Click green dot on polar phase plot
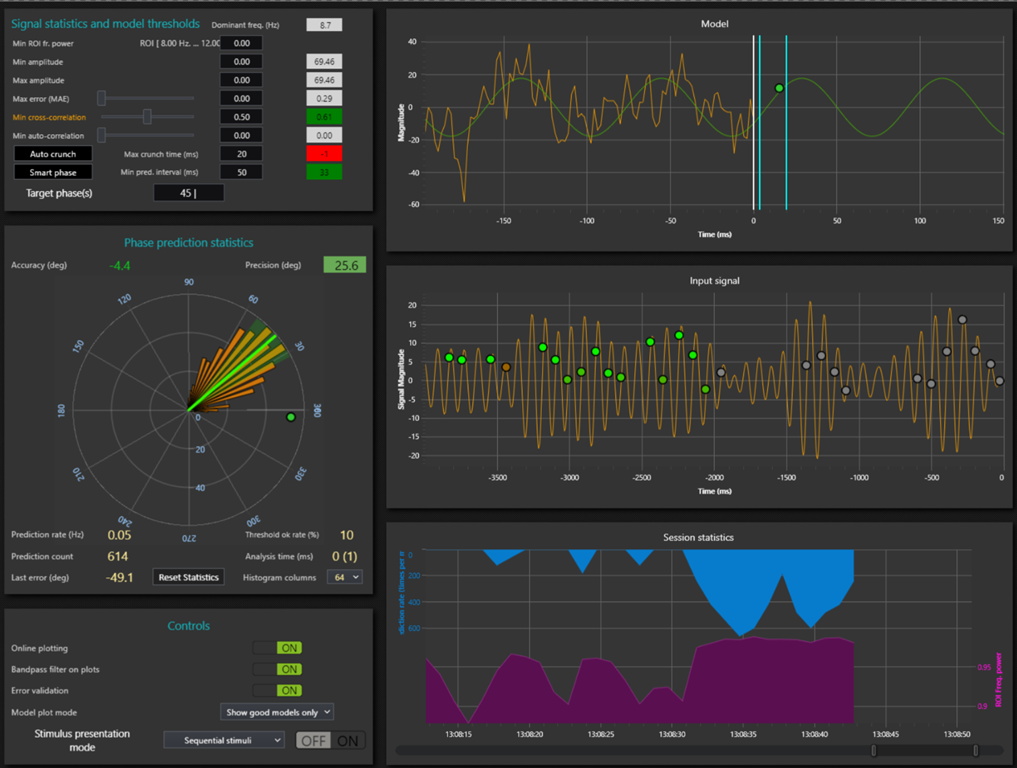 pyautogui.click(x=291, y=417)
